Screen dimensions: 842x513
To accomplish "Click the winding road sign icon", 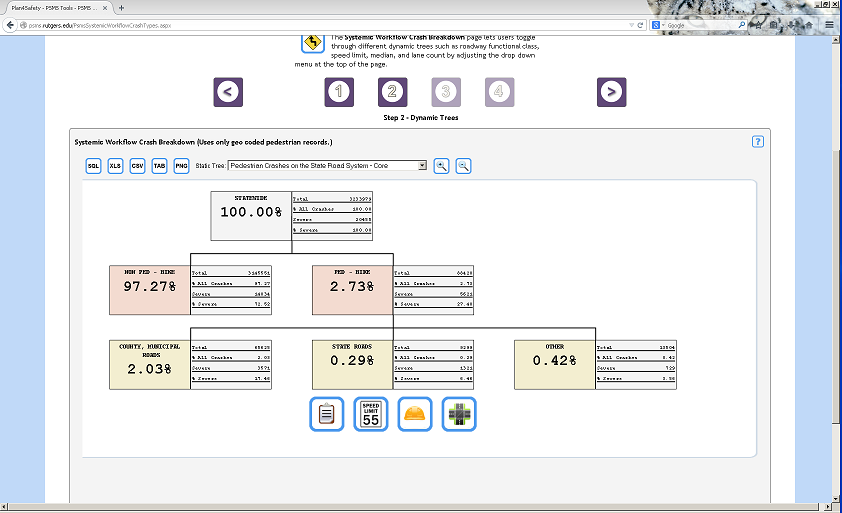I will point(313,43).
